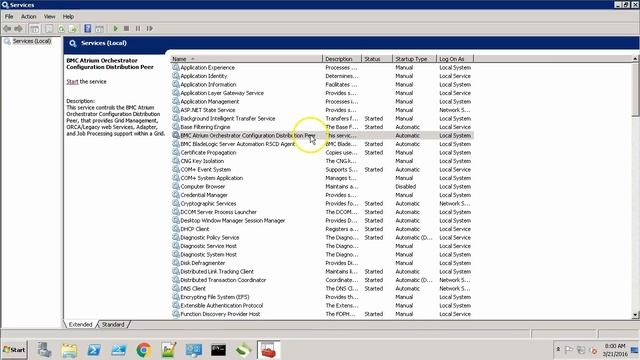Image resolution: width=640 pixels, height=360 pixels.
Task: Toggle Show/Hide Console Tree toolbar icon
Action: point(35,29)
